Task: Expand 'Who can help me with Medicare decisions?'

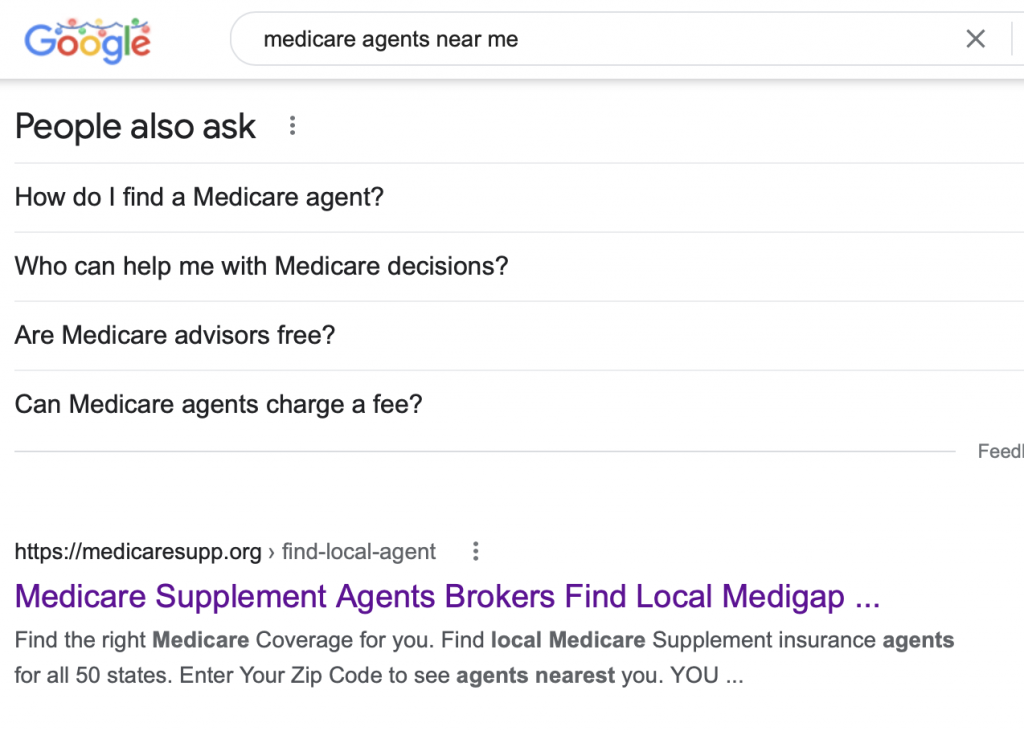Action: [519, 267]
